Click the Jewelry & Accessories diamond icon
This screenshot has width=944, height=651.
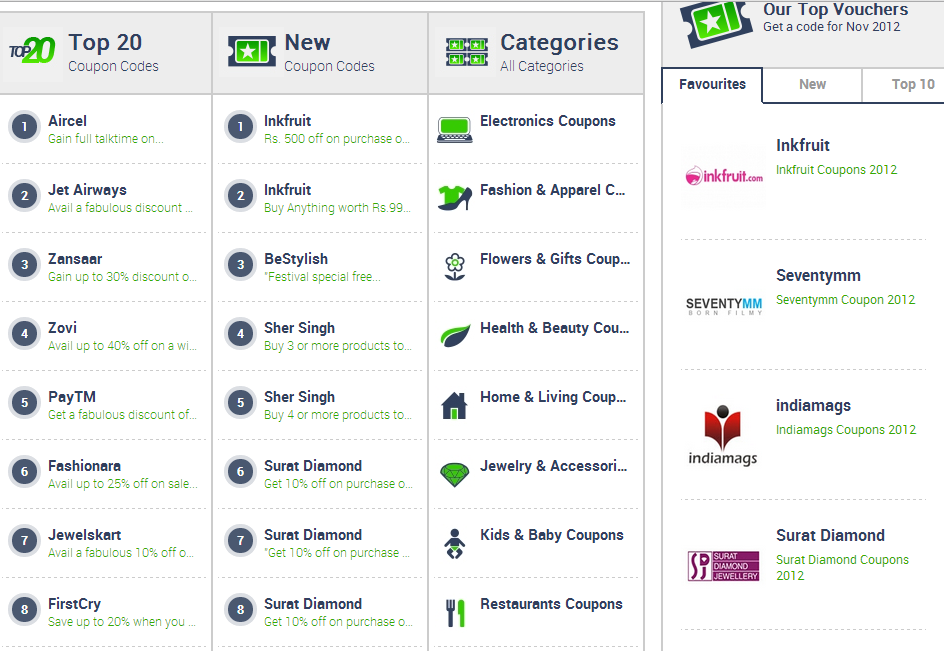pyautogui.click(x=455, y=475)
